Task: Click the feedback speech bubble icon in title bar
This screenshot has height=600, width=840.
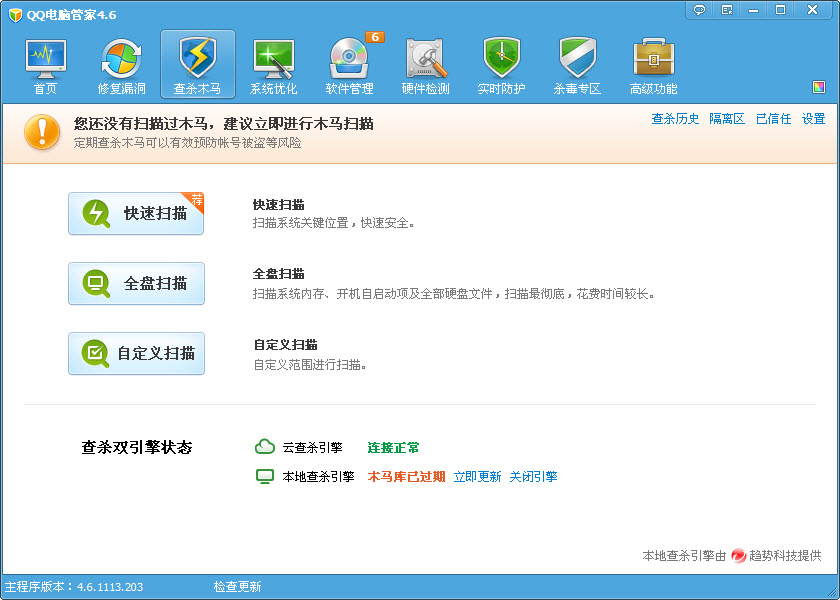Action: (x=699, y=10)
